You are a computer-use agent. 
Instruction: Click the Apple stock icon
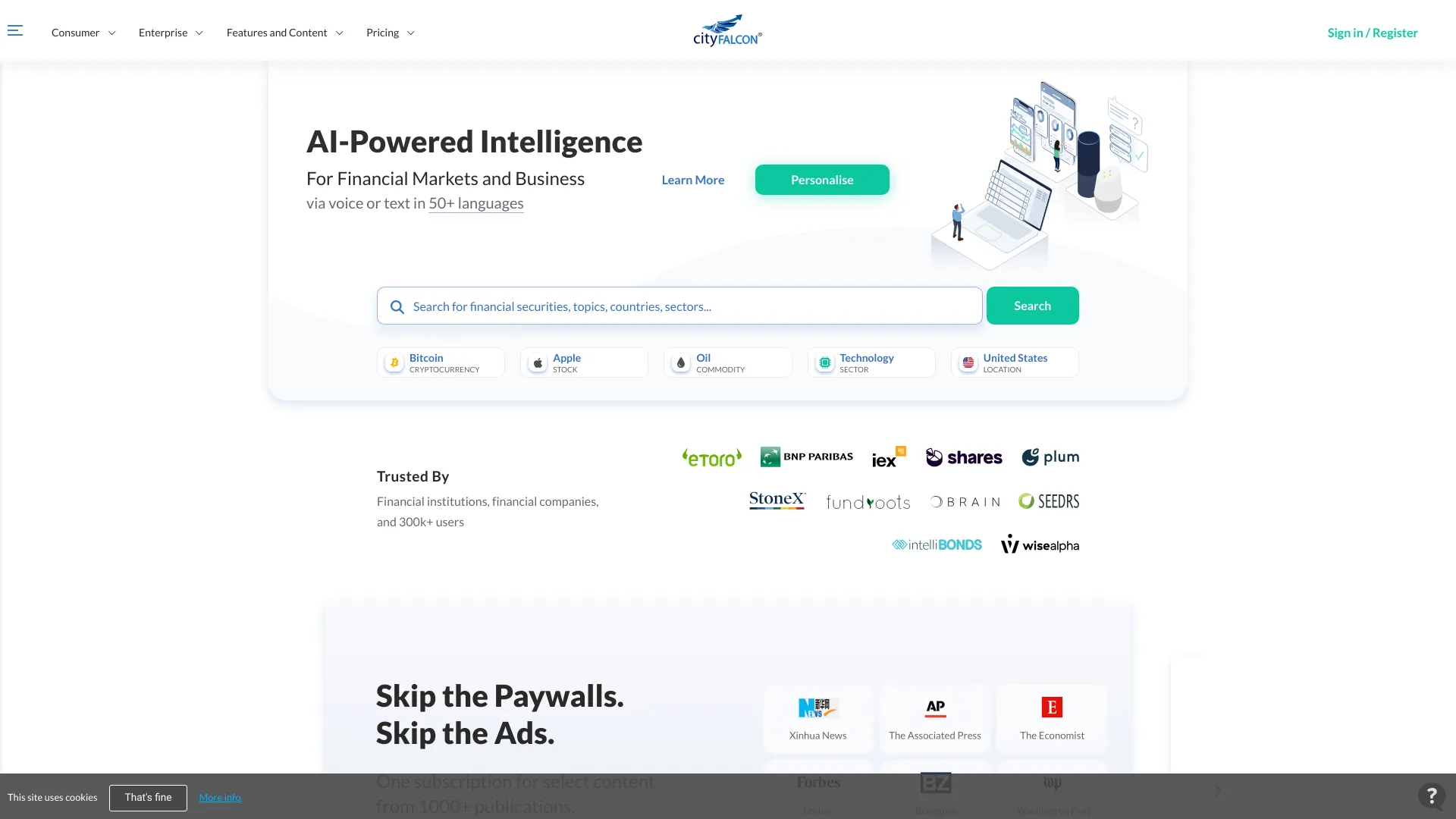pos(538,362)
